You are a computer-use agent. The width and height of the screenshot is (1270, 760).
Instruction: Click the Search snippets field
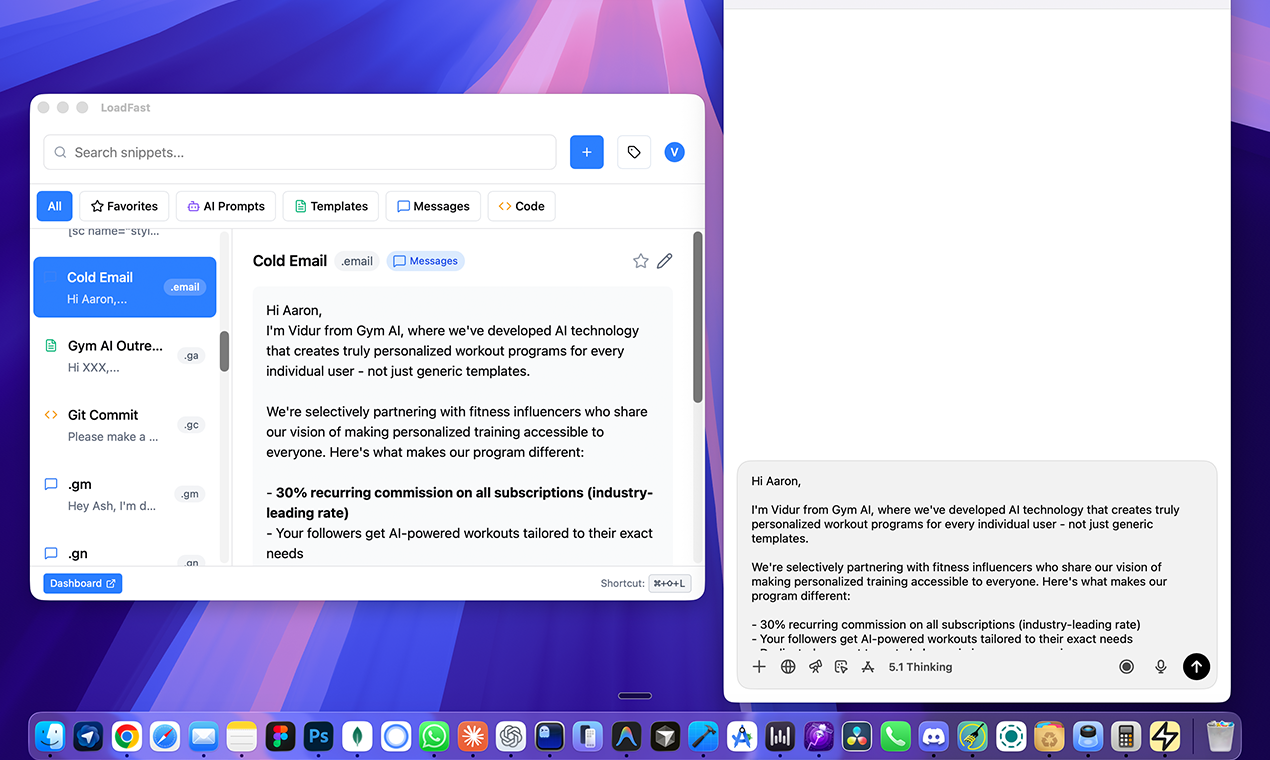pyautogui.click(x=300, y=152)
